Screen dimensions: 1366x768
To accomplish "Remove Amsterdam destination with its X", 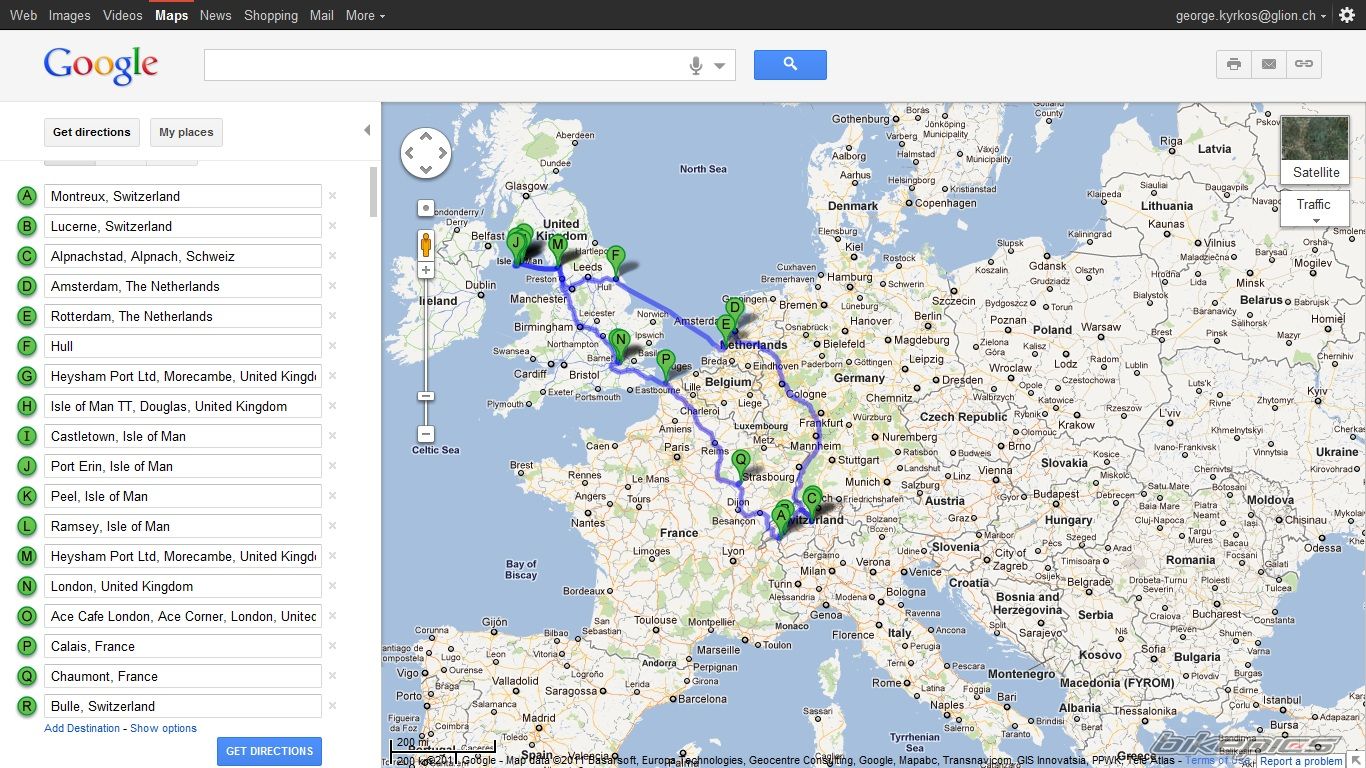I will point(332,286).
